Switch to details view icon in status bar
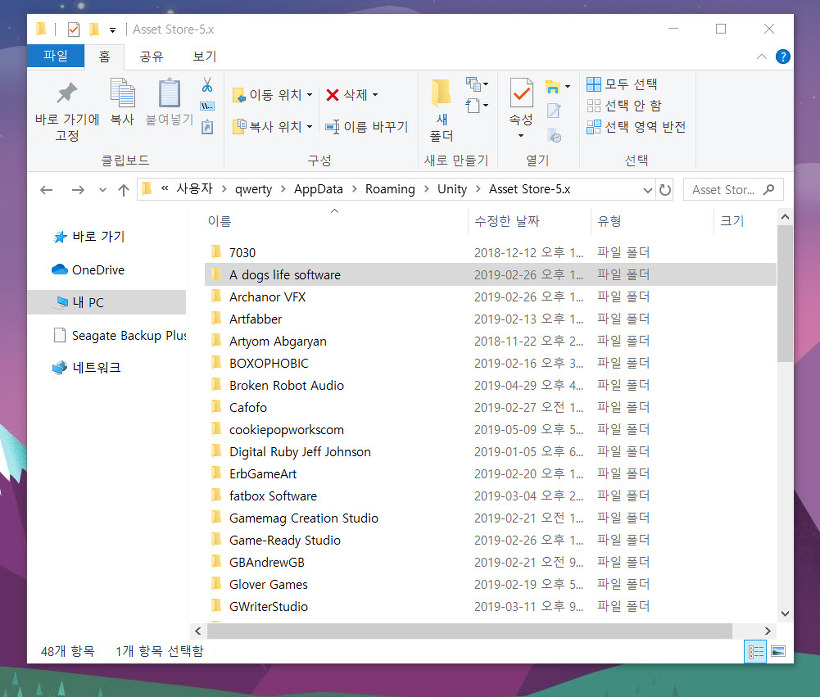This screenshot has width=820, height=697. (756, 652)
